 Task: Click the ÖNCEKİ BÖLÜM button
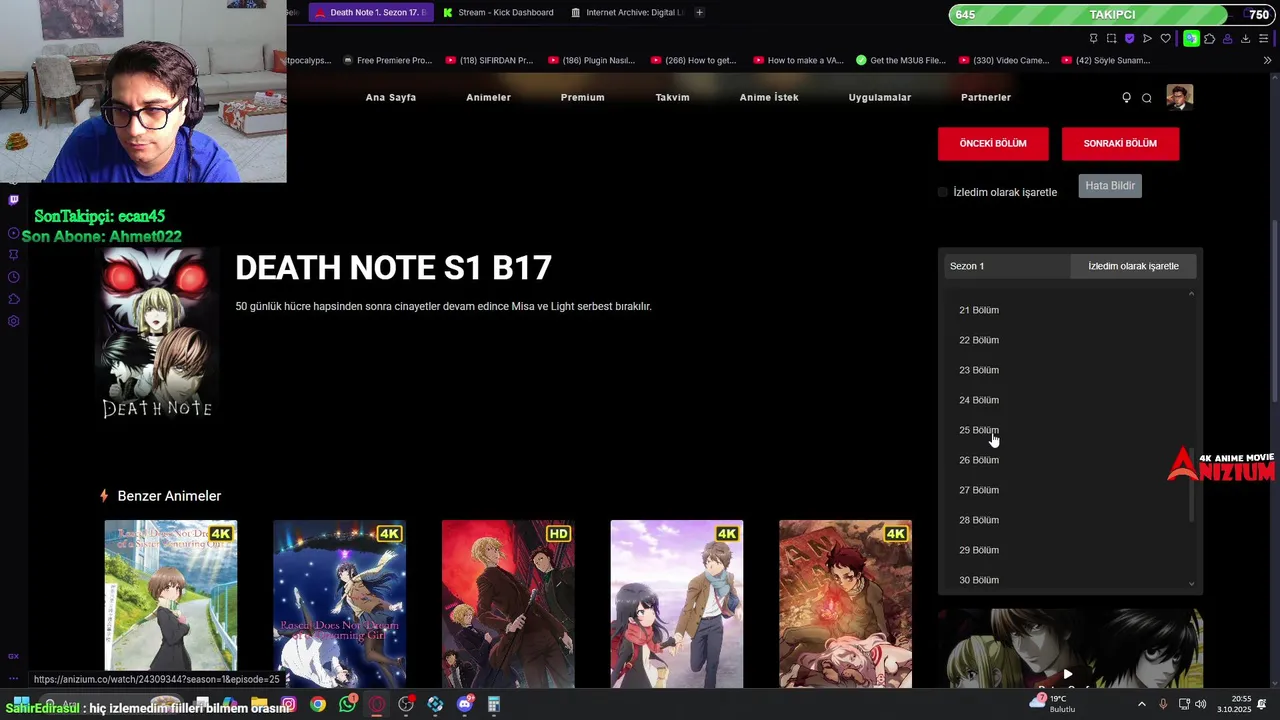click(993, 143)
